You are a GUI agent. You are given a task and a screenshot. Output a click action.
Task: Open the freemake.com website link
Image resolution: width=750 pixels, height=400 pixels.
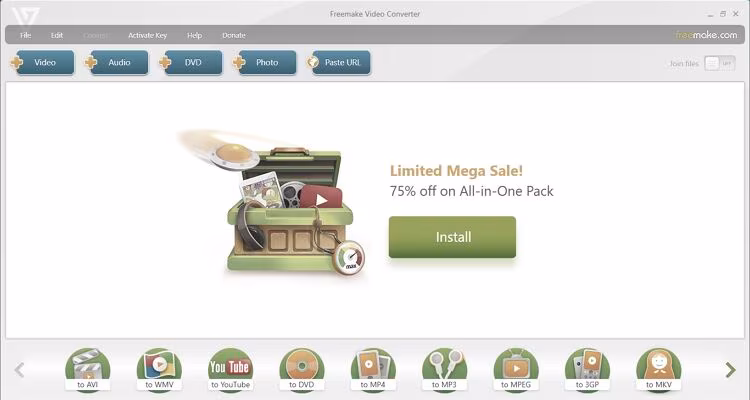point(706,34)
